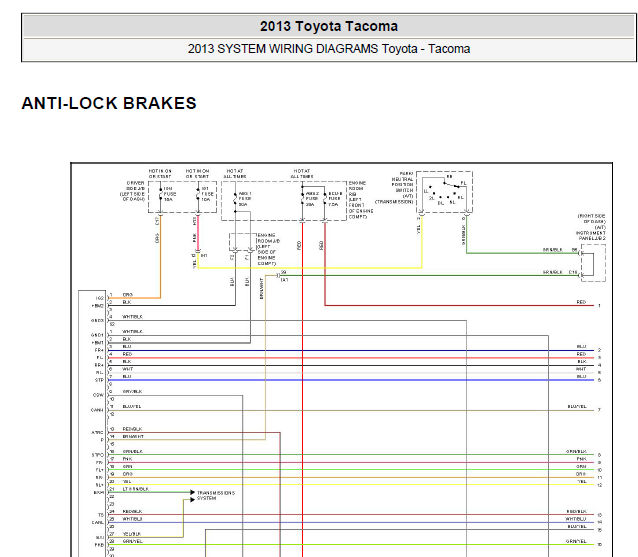Click the Driver Side J/B label
Viewport: 638px width, 557px height.
pyautogui.click(x=133, y=191)
